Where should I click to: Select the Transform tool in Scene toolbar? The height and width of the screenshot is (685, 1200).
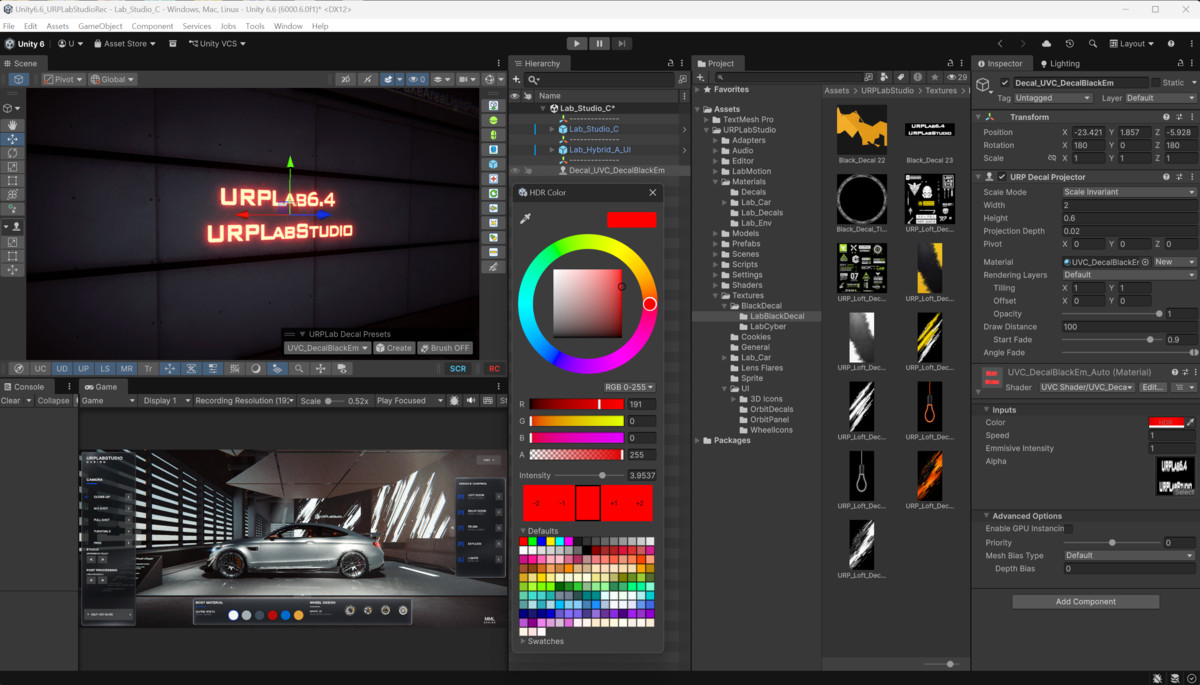click(x=14, y=195)
